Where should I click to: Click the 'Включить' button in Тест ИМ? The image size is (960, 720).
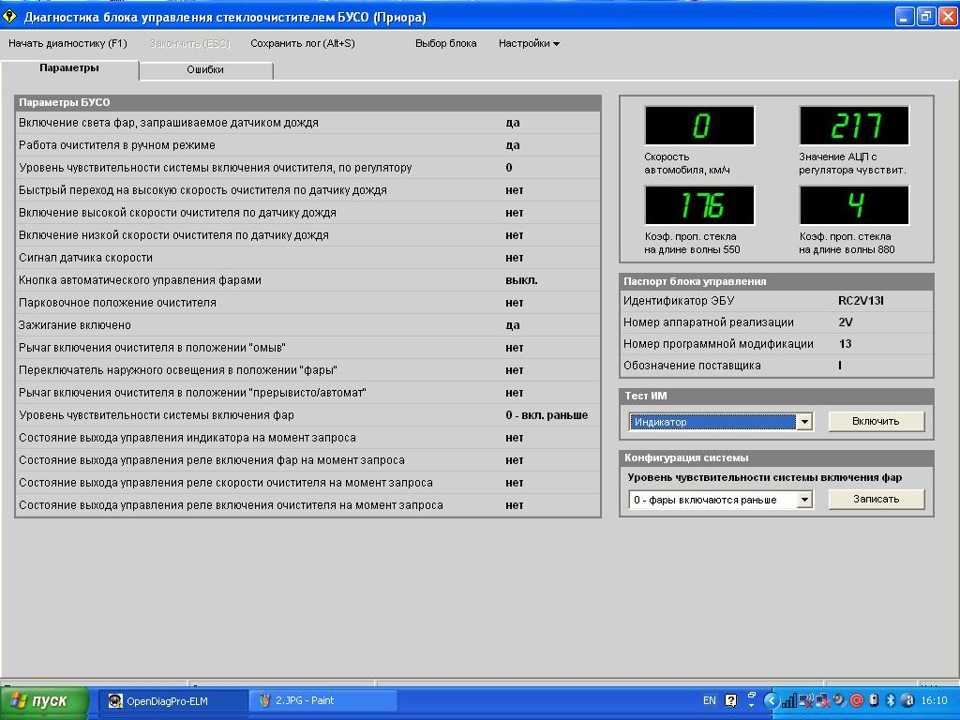tap(876, 421)
